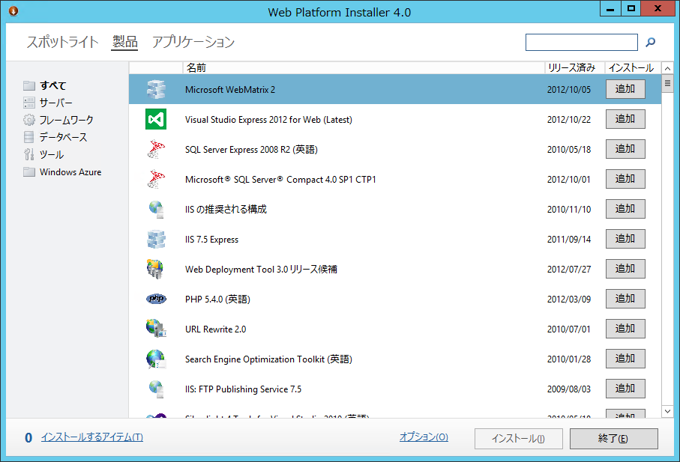The image size is (680, 462).
Task: Click the search magnifier icon
Action: click(x=651, y=42)
